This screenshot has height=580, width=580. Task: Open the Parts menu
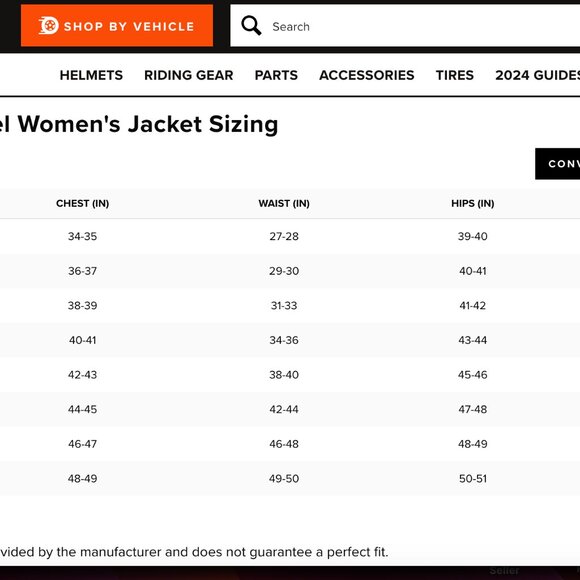pos(276,75)
